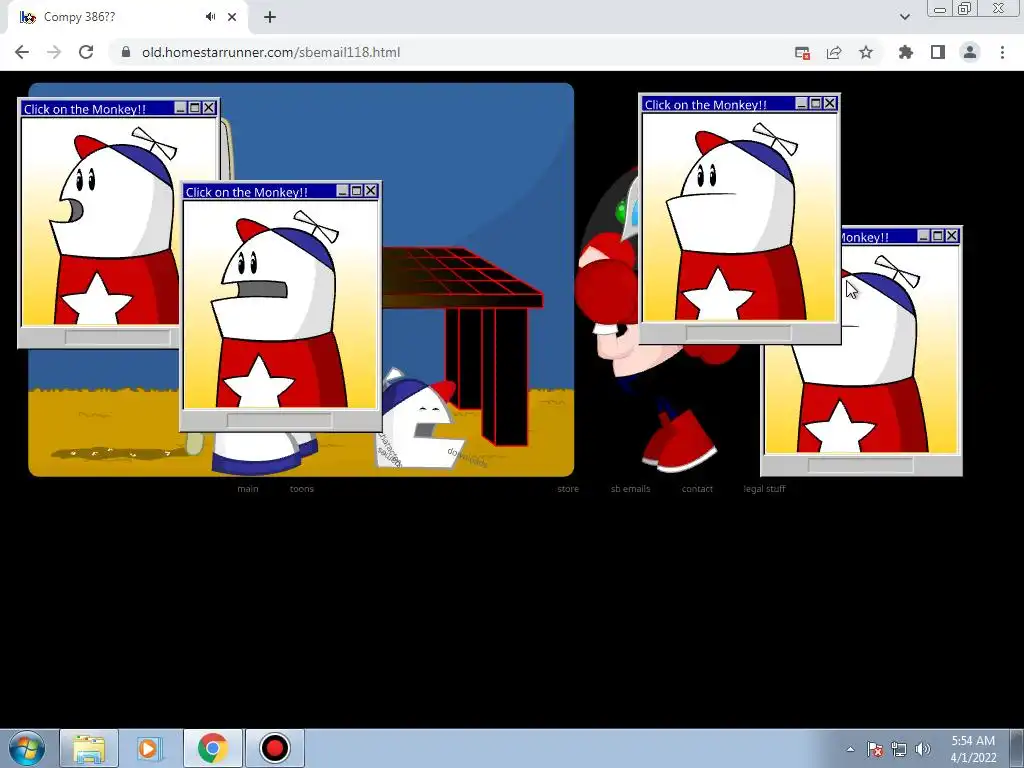Screen dimensions: 1024x768
Task: Open the taskbar clock showing 5:54 AM
Action: coord(973,749)
